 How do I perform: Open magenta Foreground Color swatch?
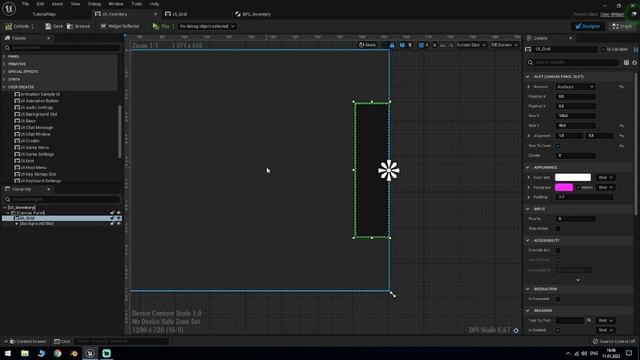564,187
